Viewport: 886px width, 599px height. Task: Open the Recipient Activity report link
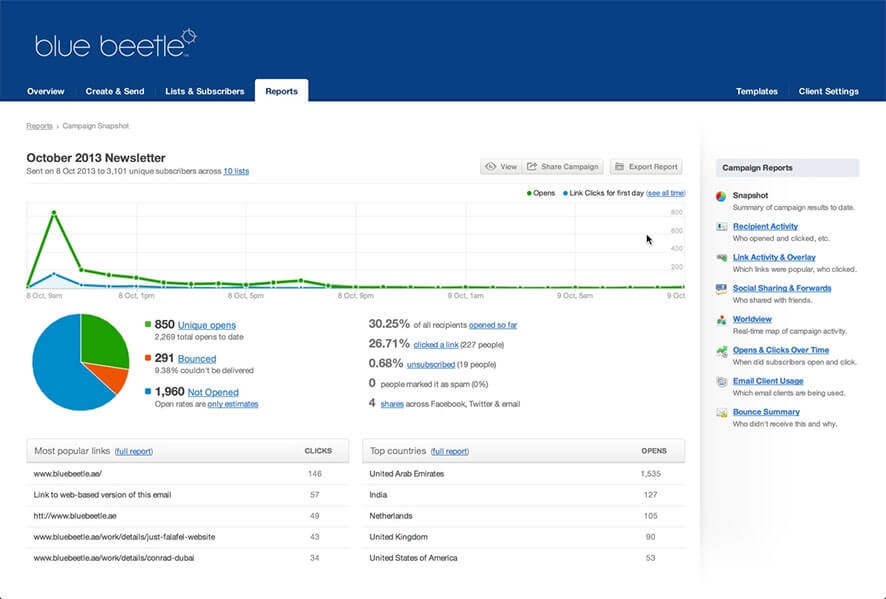point(765,227)
